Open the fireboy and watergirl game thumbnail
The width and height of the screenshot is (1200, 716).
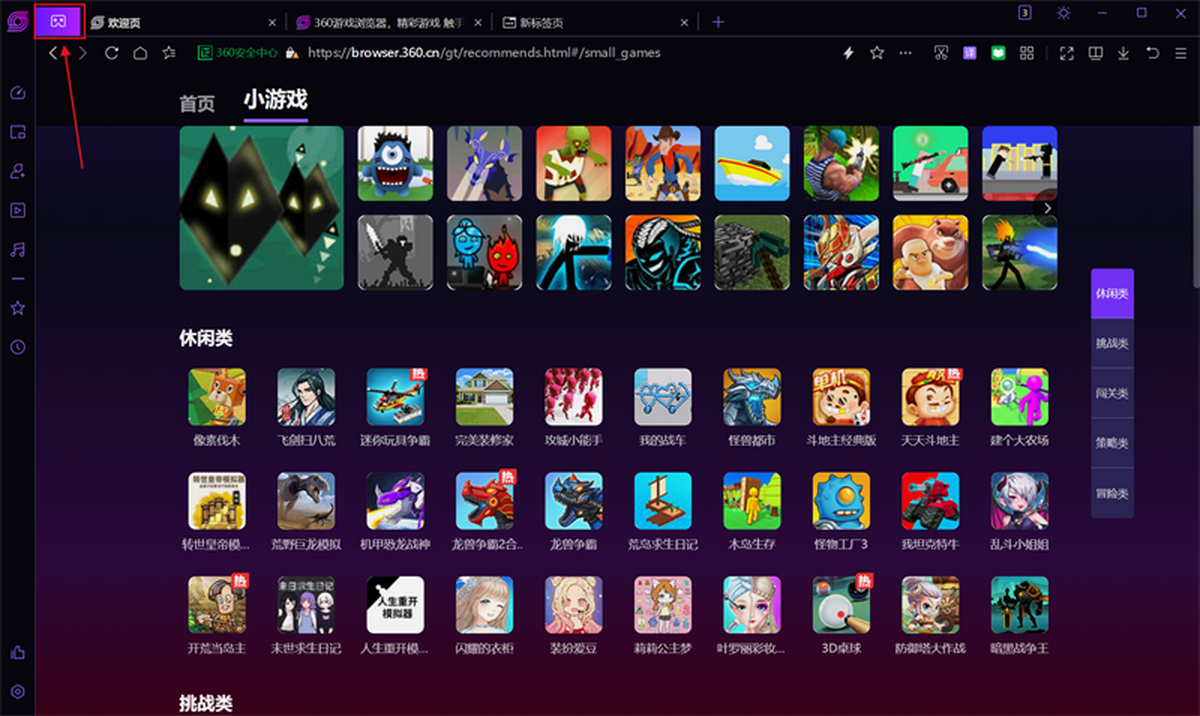tap(484, 252)
